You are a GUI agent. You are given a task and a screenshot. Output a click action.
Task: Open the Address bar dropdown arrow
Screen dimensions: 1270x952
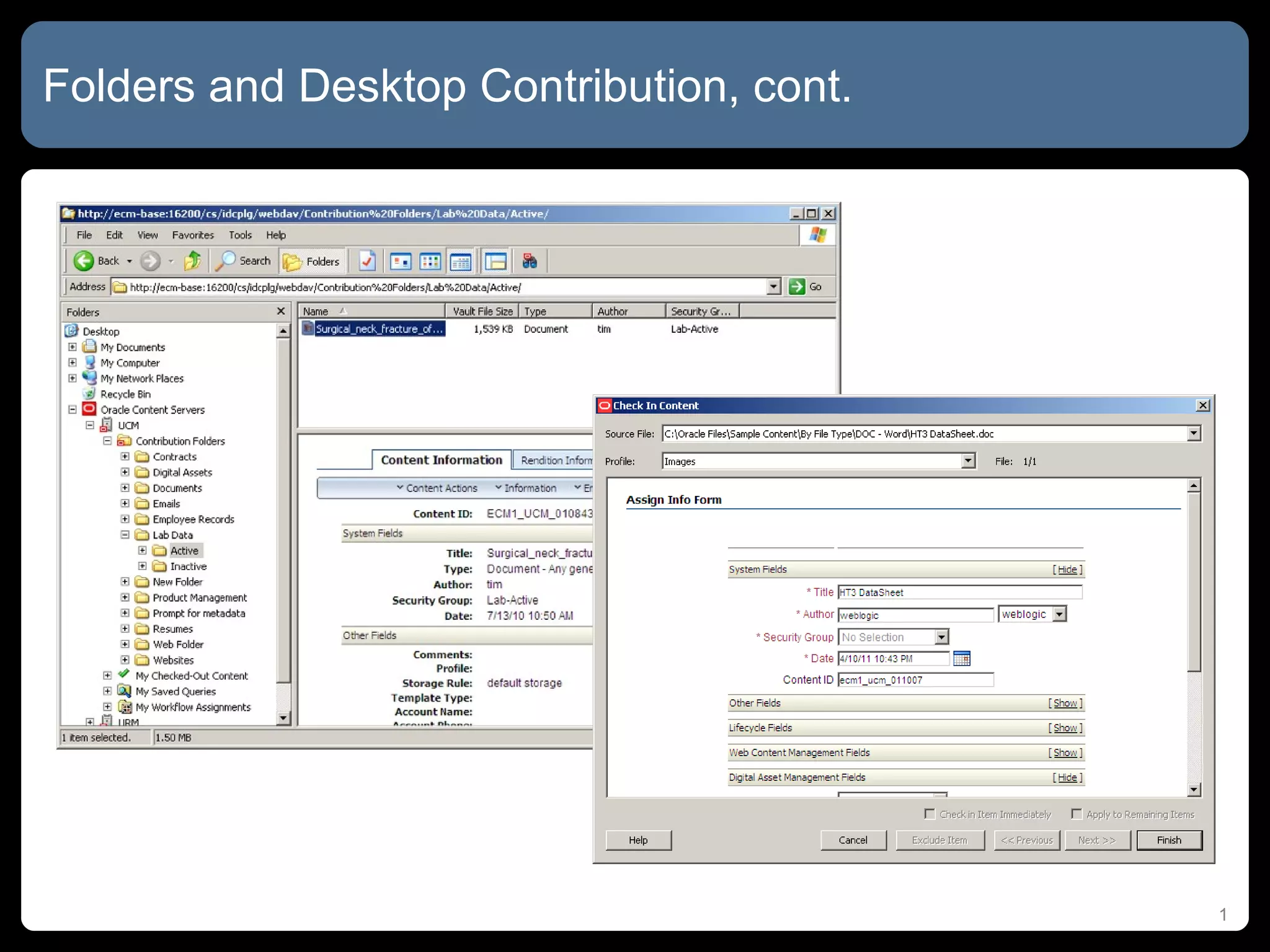coord(773,286)
